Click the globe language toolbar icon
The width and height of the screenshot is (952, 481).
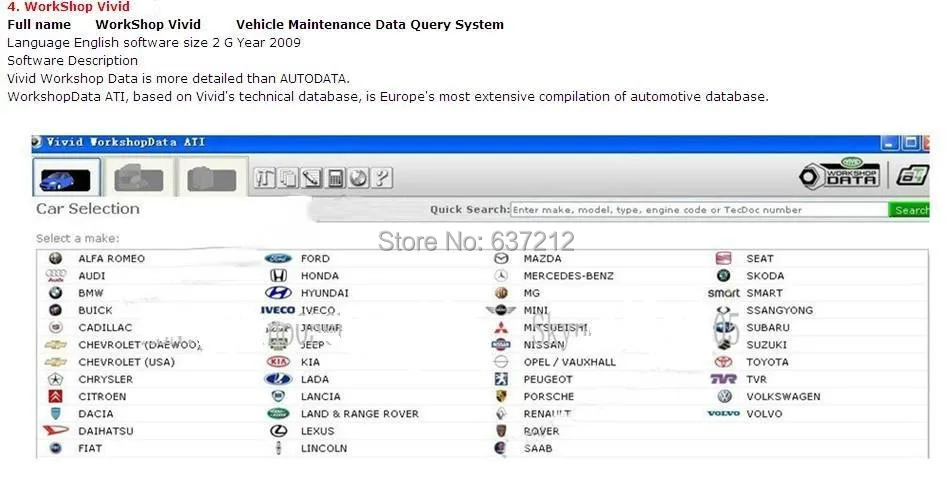pos(358,178)
